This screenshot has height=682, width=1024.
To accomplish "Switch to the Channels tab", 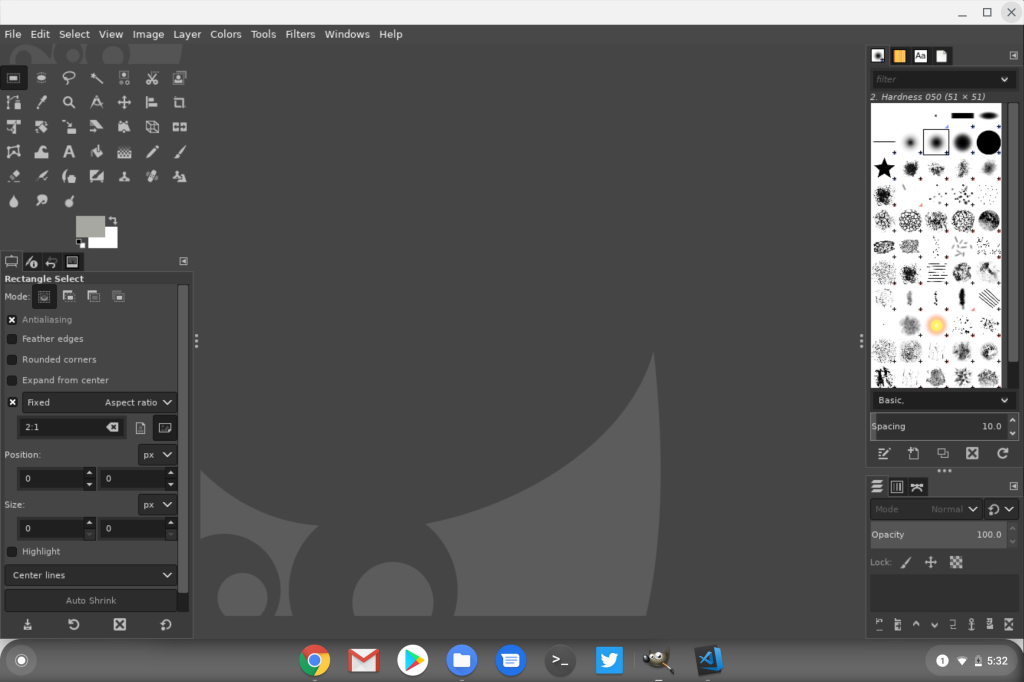I will tap(897, 486).
